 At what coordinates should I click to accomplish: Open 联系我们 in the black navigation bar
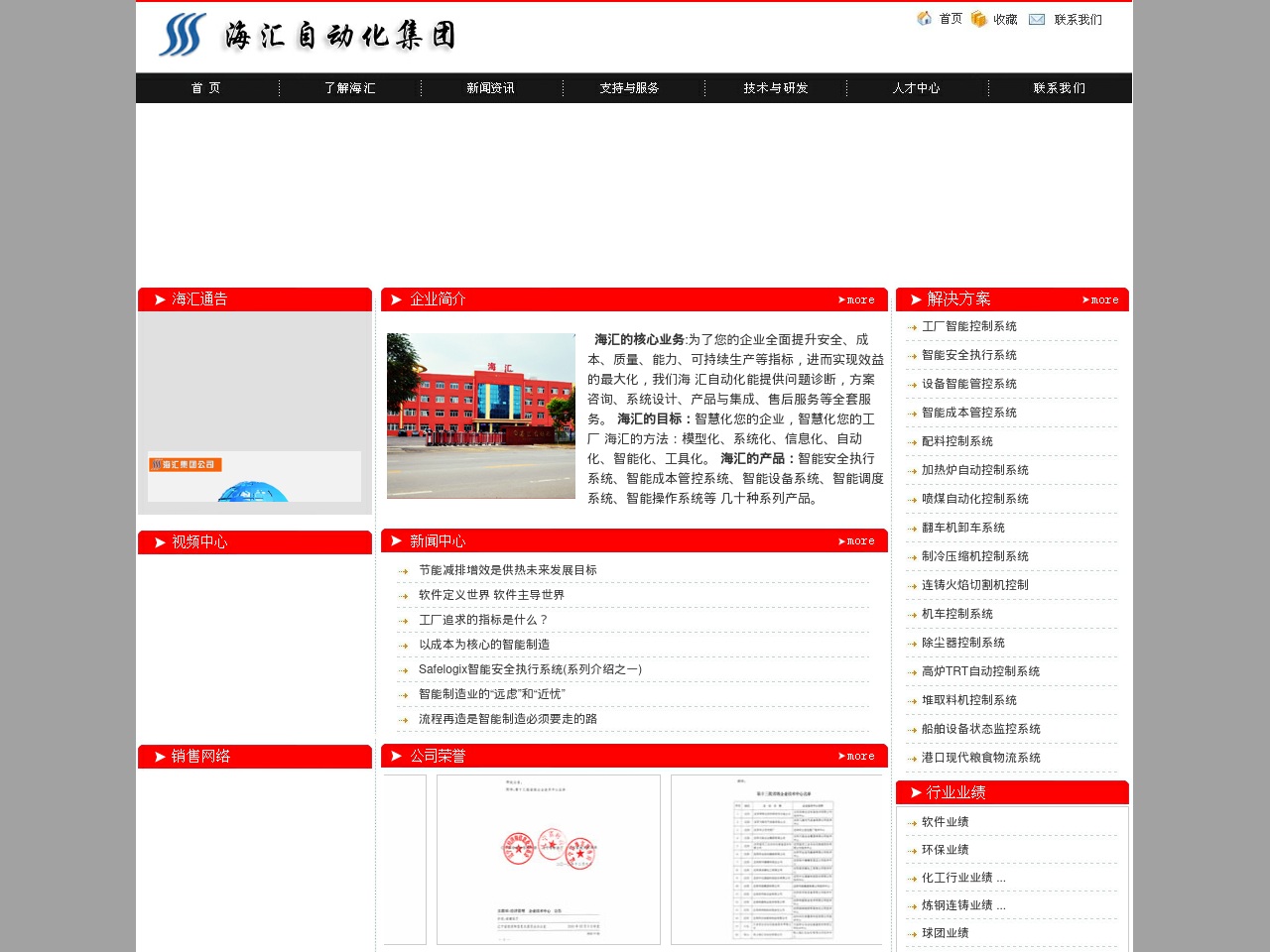coord(1060,88)
